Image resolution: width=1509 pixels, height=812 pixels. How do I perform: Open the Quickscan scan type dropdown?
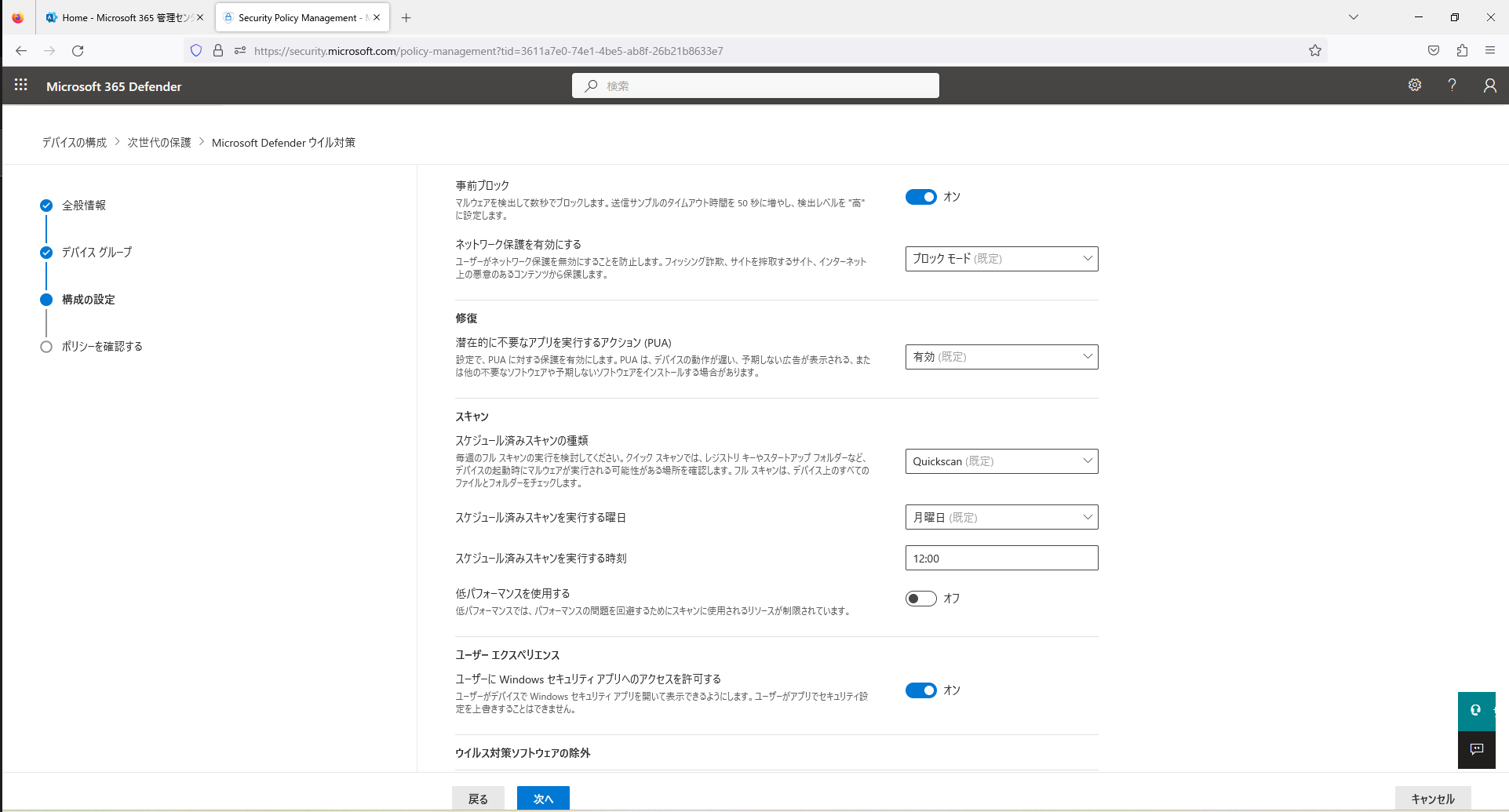[x=1002, y=461]
